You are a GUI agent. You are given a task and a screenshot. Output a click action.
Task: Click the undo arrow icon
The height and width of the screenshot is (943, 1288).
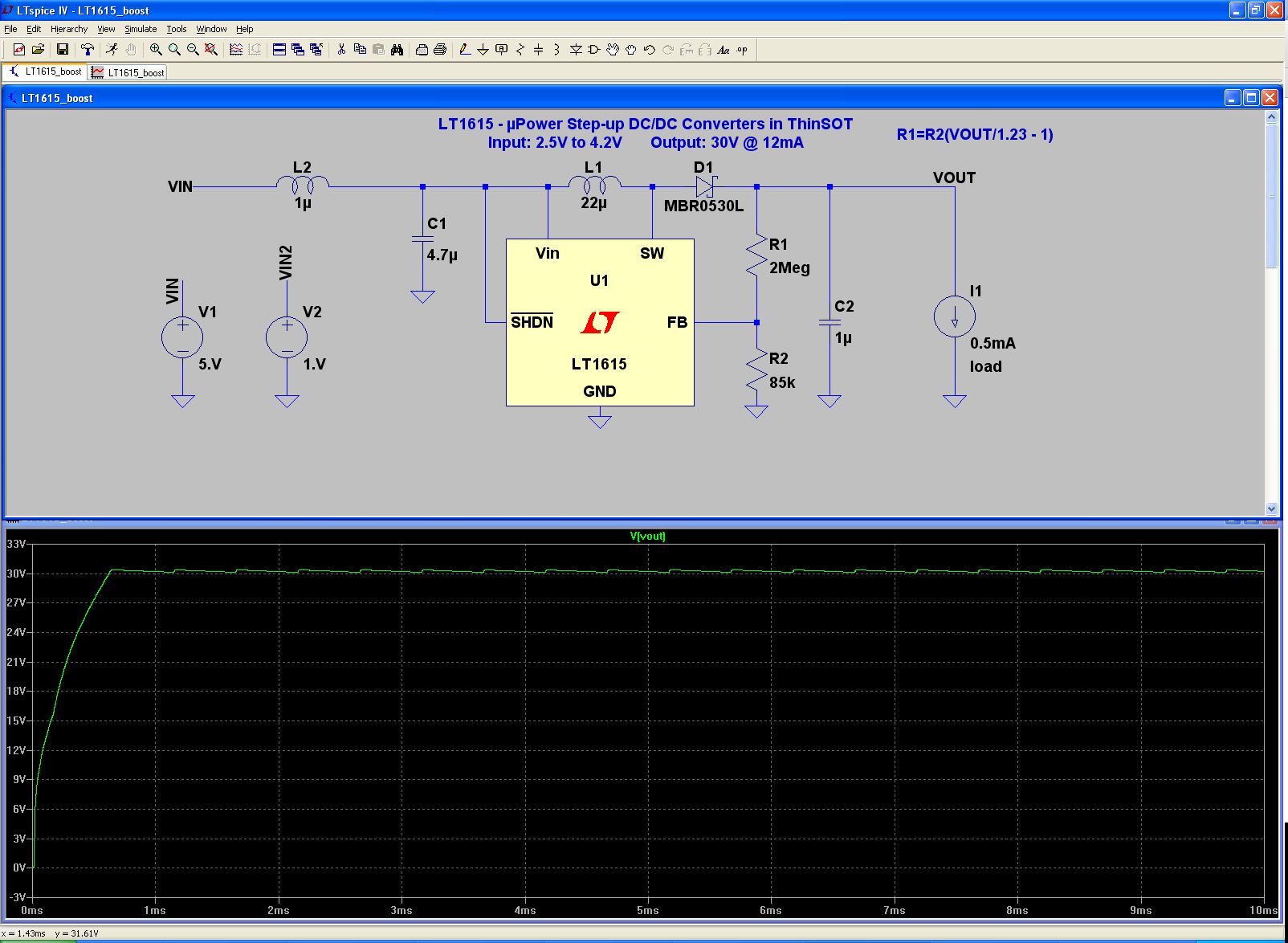[650, 50]
